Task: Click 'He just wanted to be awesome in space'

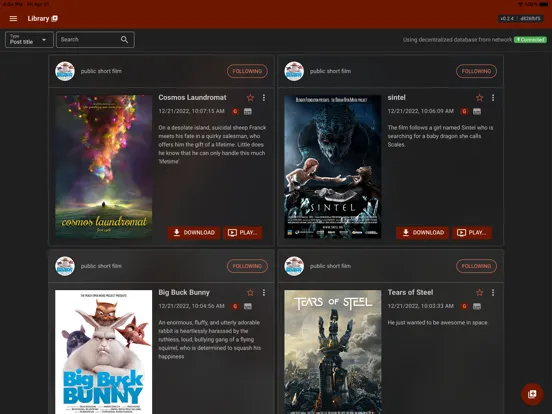Action: click(437, 322)
